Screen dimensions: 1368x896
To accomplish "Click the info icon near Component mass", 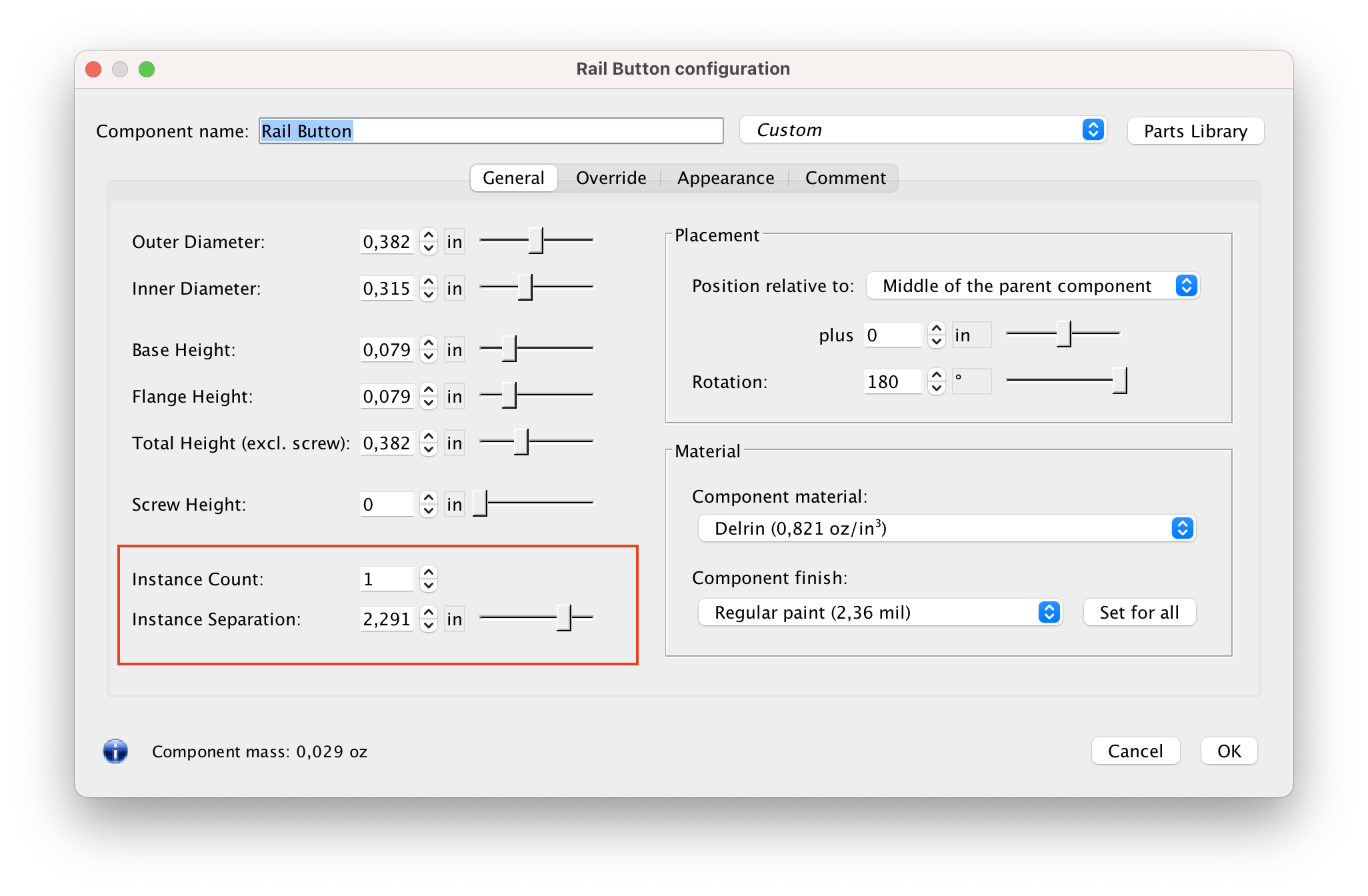I will 115,751.
